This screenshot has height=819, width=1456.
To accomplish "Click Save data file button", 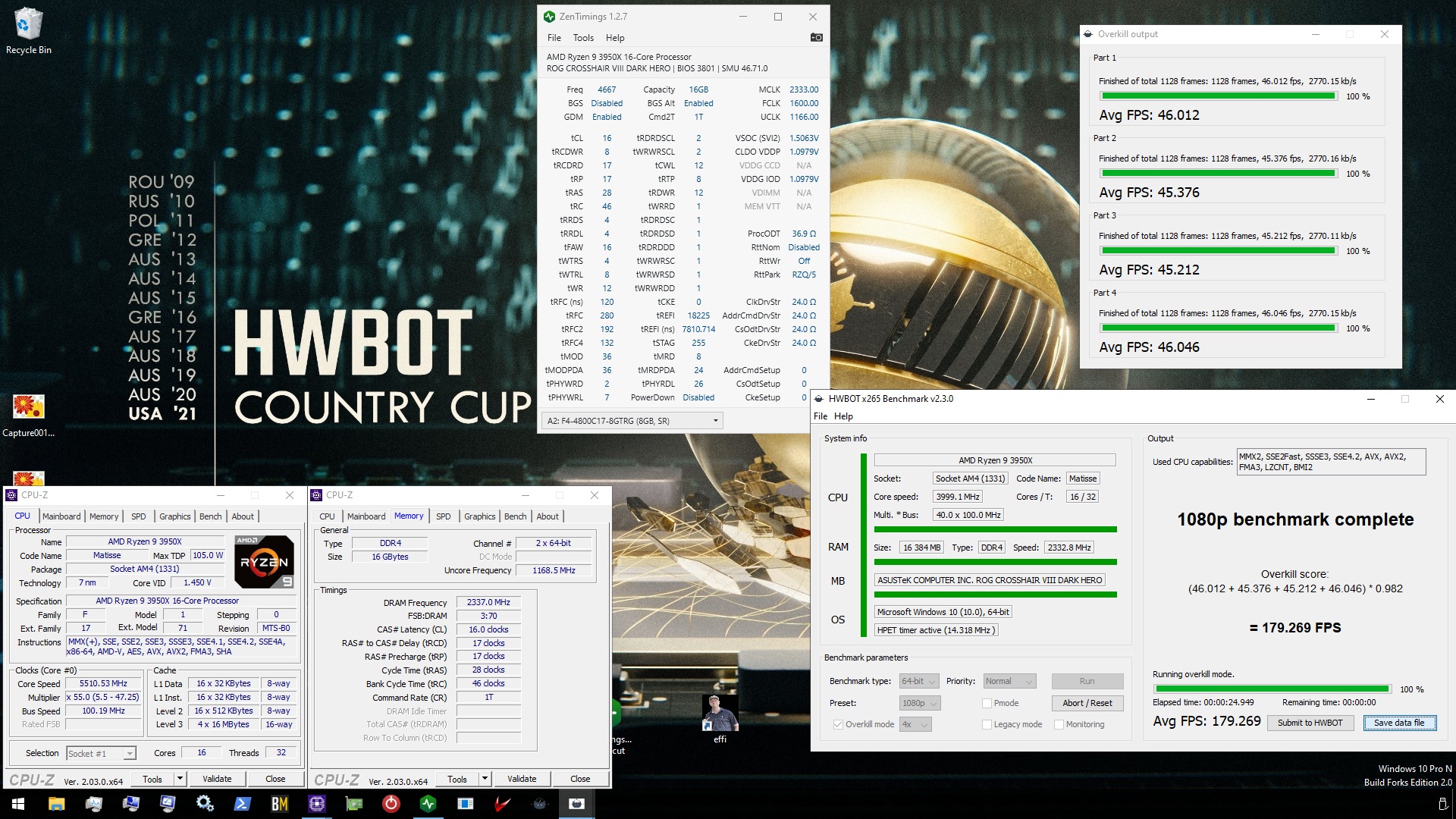I will (1399, 723).
